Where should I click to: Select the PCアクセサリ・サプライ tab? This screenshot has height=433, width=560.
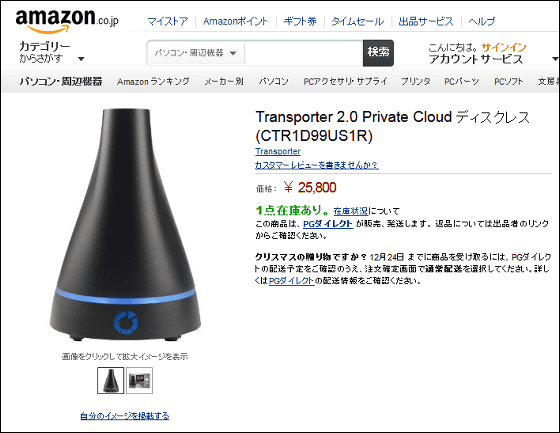pos(345,81)
